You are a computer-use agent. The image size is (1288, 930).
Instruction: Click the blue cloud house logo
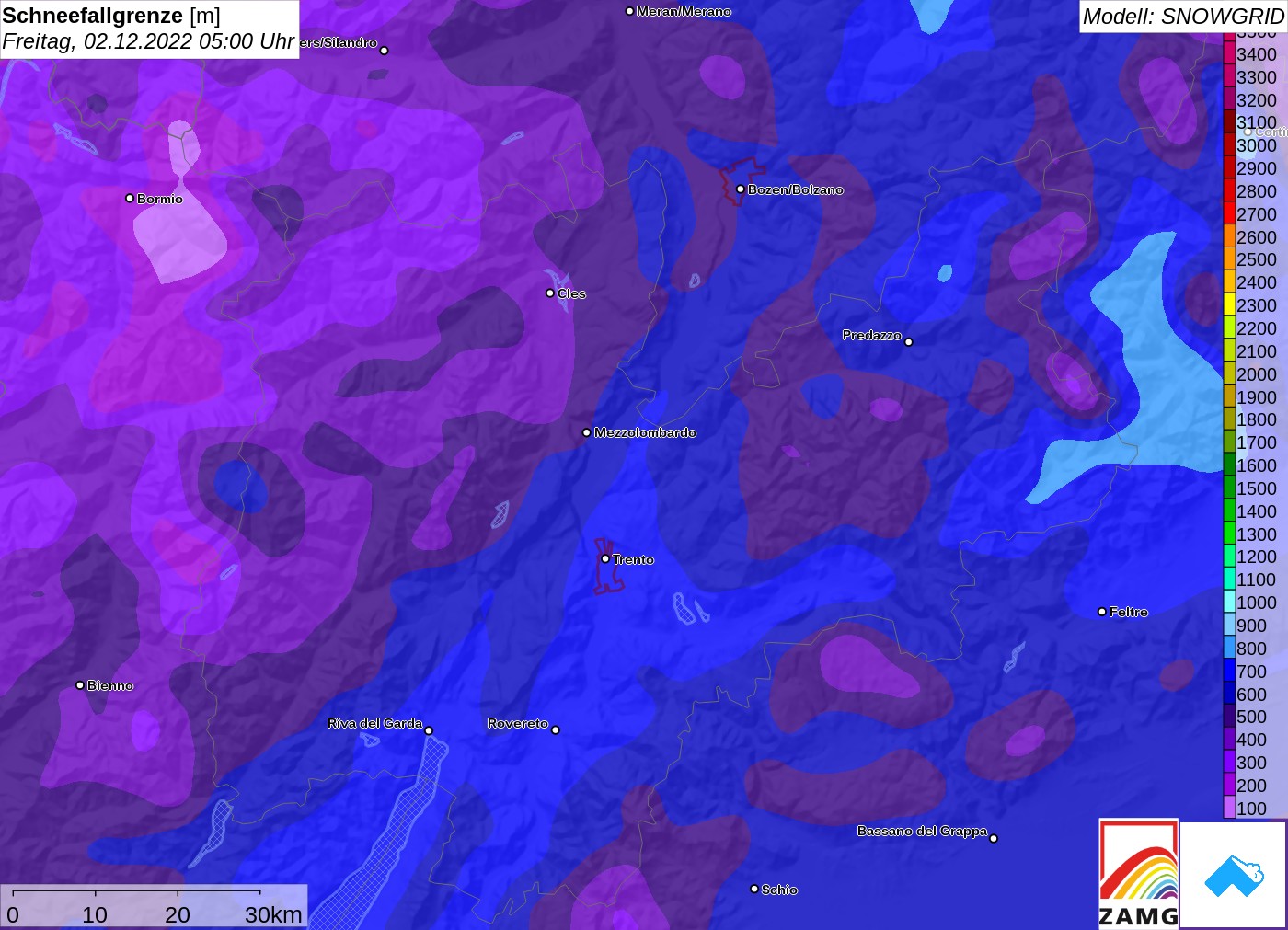coord(1234,875)
